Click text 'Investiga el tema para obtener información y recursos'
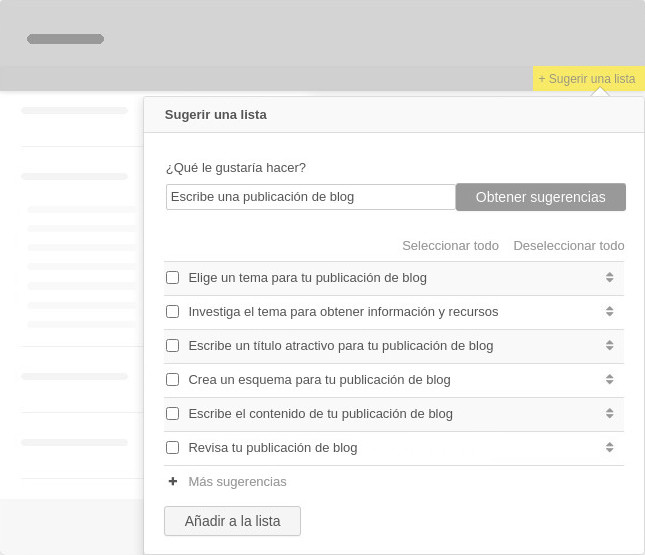Viewport: 645px width, 555px height. pos(343,311)
